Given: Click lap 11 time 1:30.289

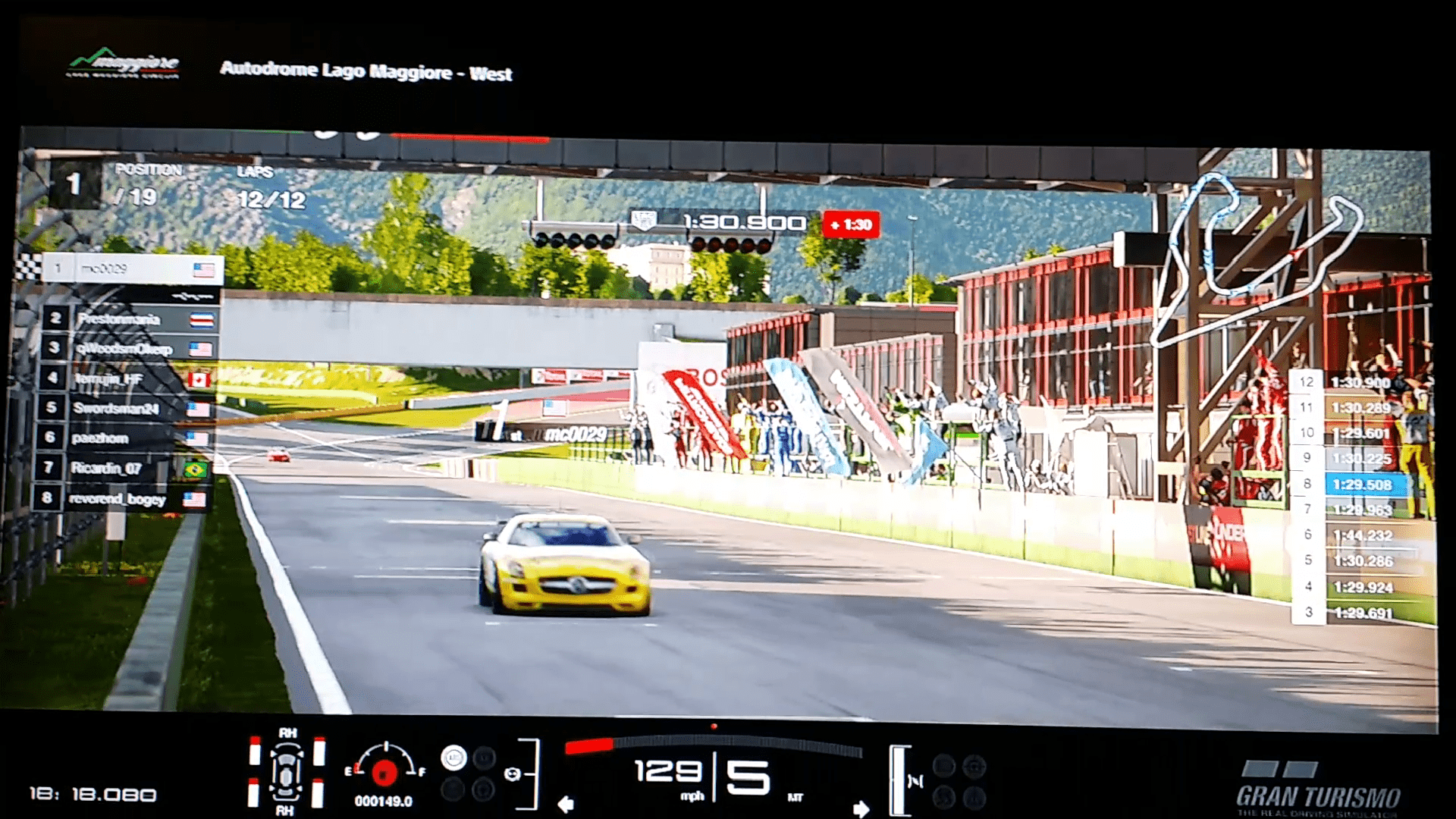Looking at the screenshot, I should click(x=1361, y=408).
